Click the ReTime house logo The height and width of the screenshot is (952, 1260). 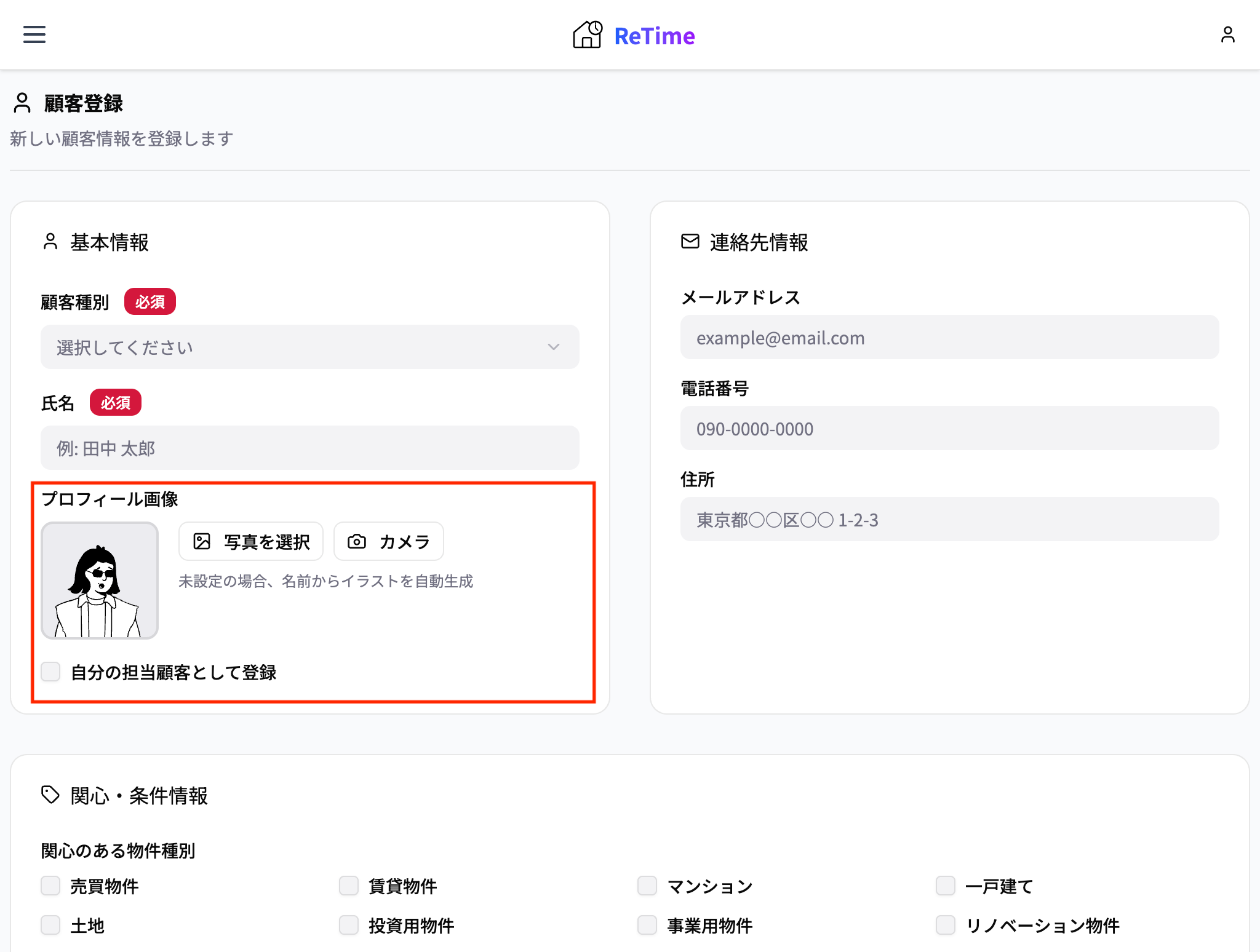point(587,35)
